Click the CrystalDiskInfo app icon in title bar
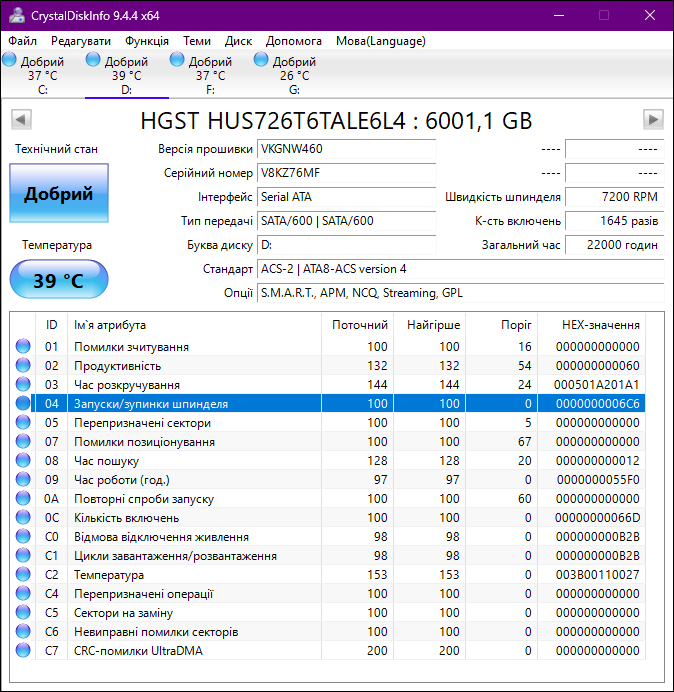This screenshot has width=674, height=692. pos(17,15)
